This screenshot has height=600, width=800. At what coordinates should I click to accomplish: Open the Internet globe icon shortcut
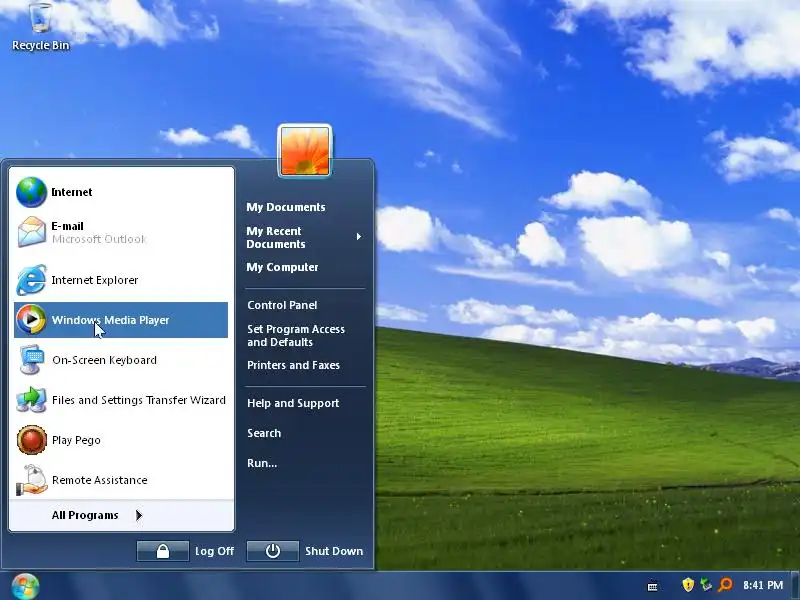[x=31, y=192]
